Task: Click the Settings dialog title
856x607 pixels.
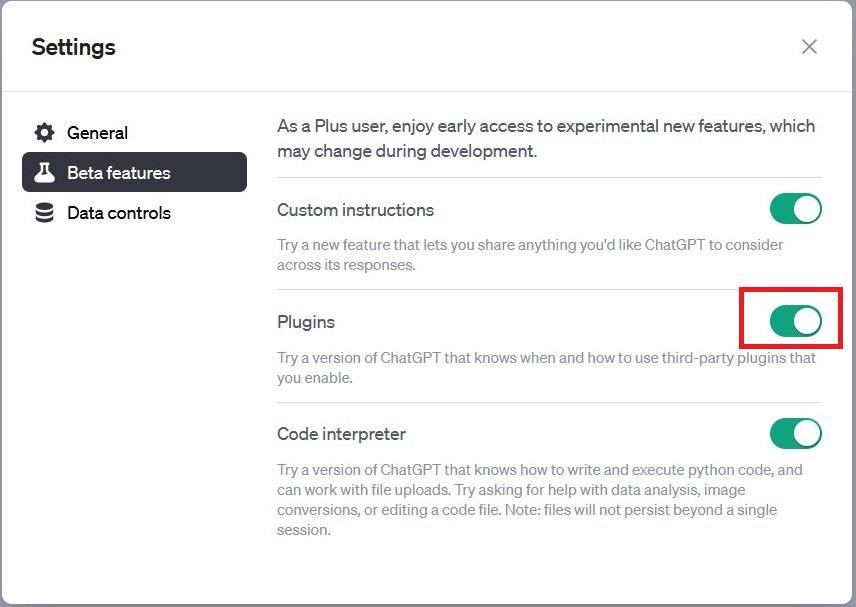Action: (74, 47)
